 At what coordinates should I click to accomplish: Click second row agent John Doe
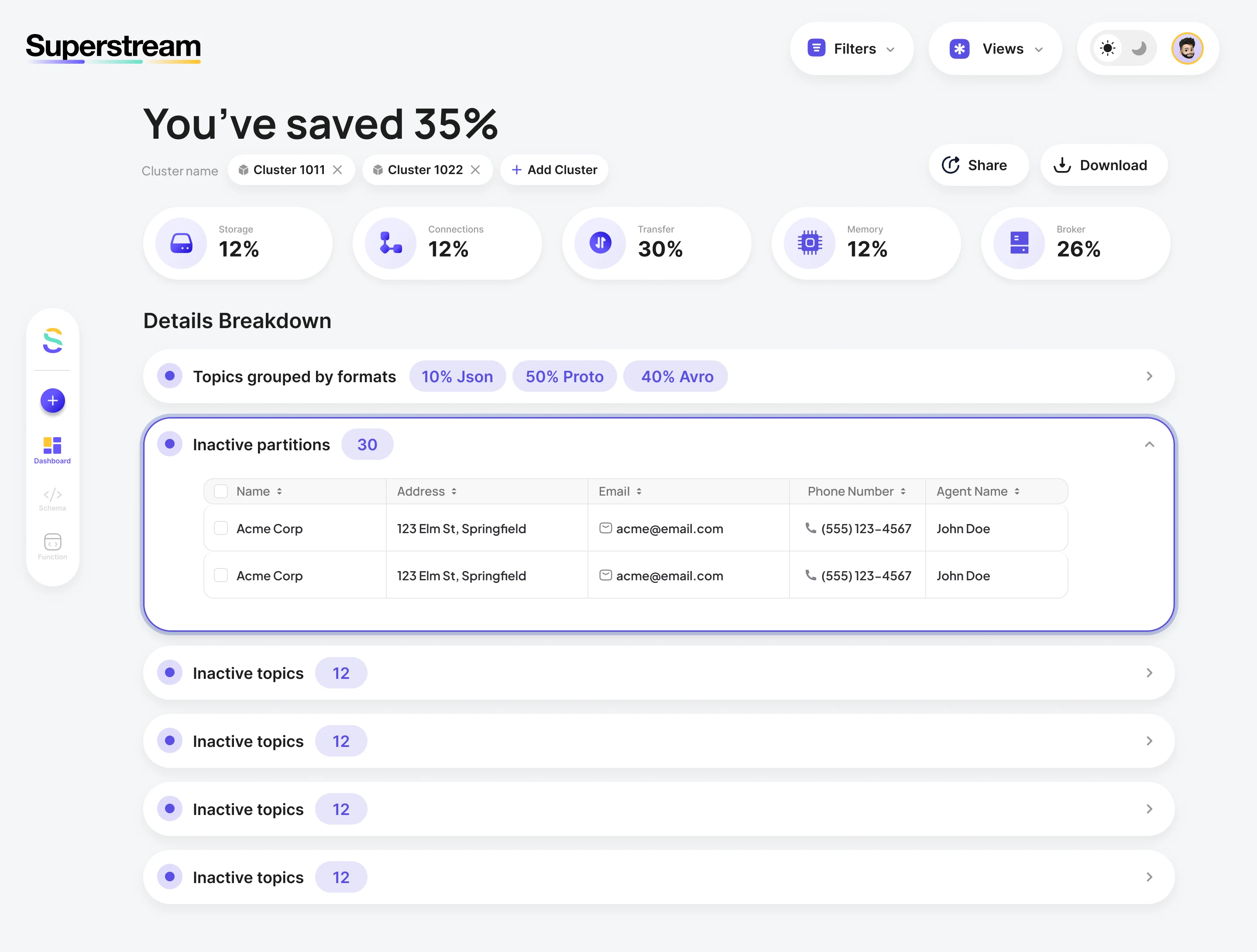click(x=963, y=576)
